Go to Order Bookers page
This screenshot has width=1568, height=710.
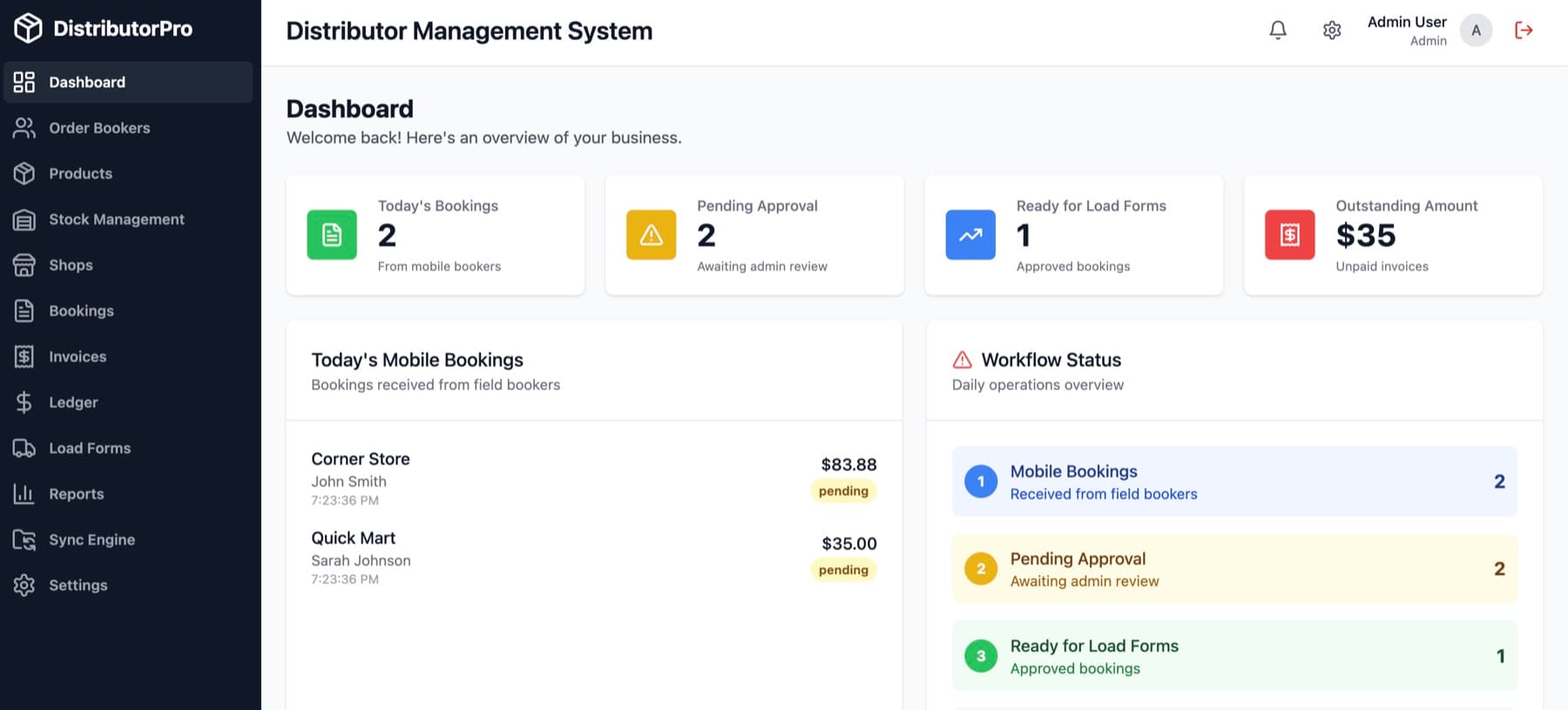[x=128, y=128]
